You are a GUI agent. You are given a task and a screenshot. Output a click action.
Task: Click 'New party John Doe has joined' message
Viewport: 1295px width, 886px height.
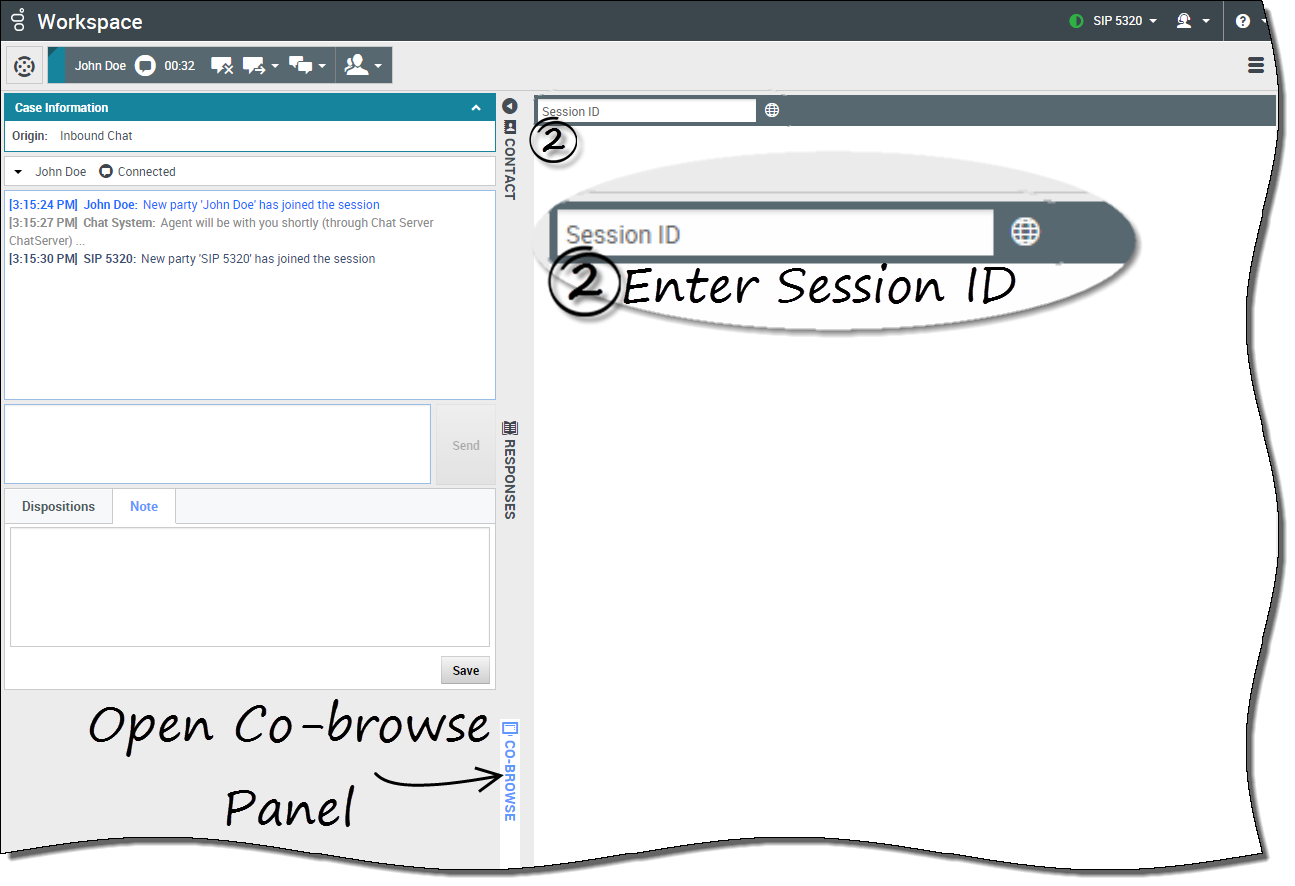pos(261,205)
